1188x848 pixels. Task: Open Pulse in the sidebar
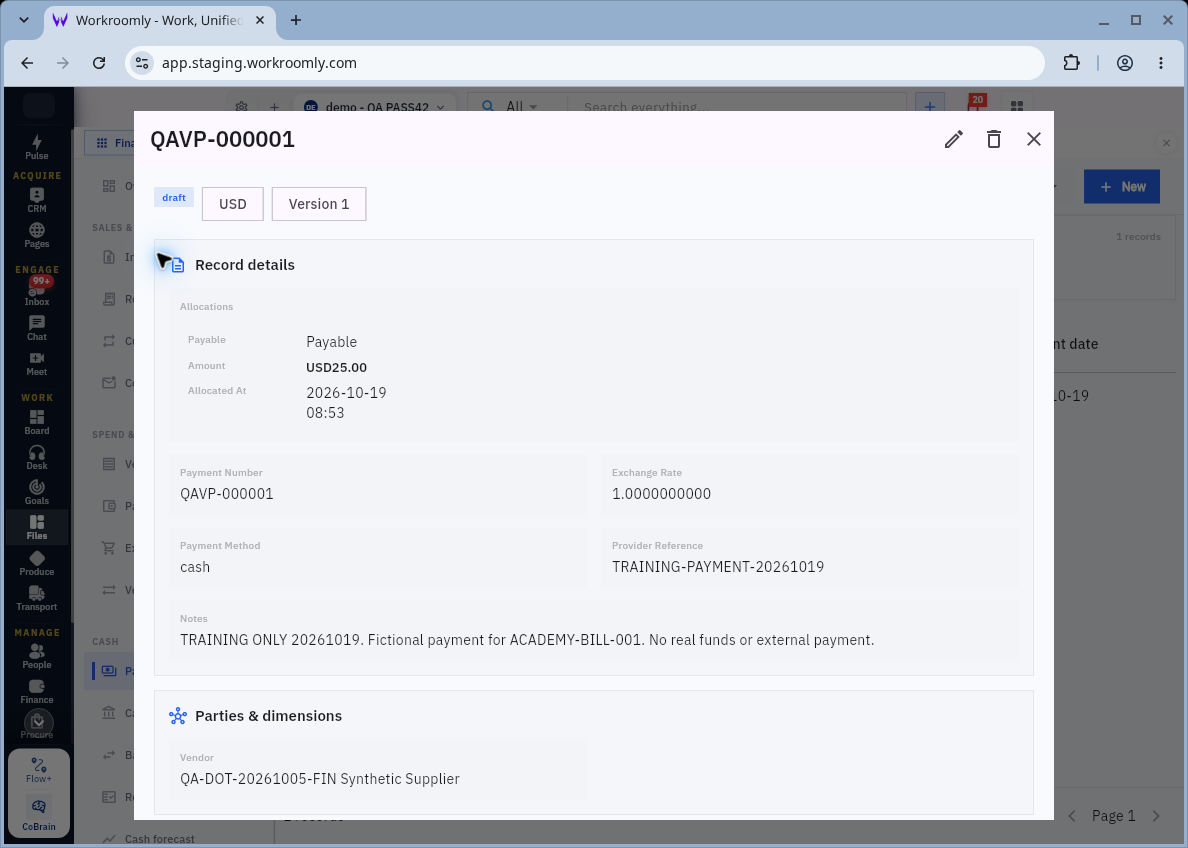(x=36, y=147)
